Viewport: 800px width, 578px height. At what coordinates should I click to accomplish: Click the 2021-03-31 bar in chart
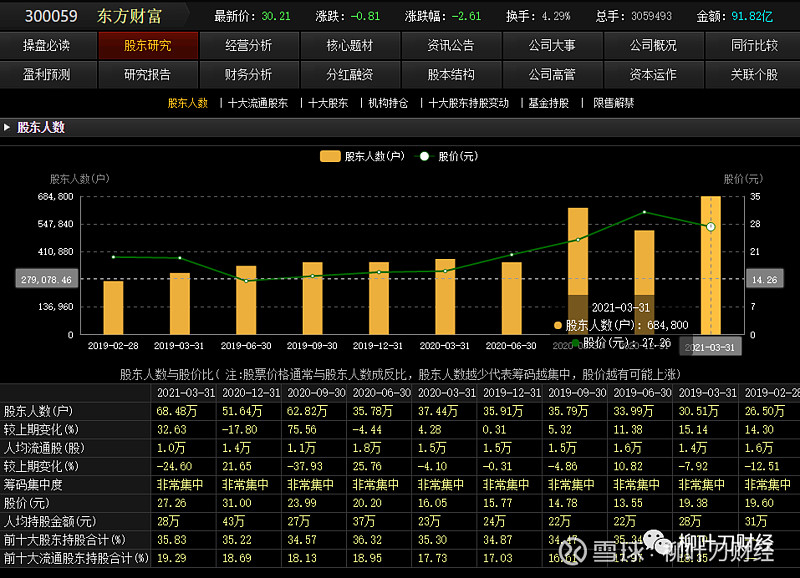[x=711, y=265]
